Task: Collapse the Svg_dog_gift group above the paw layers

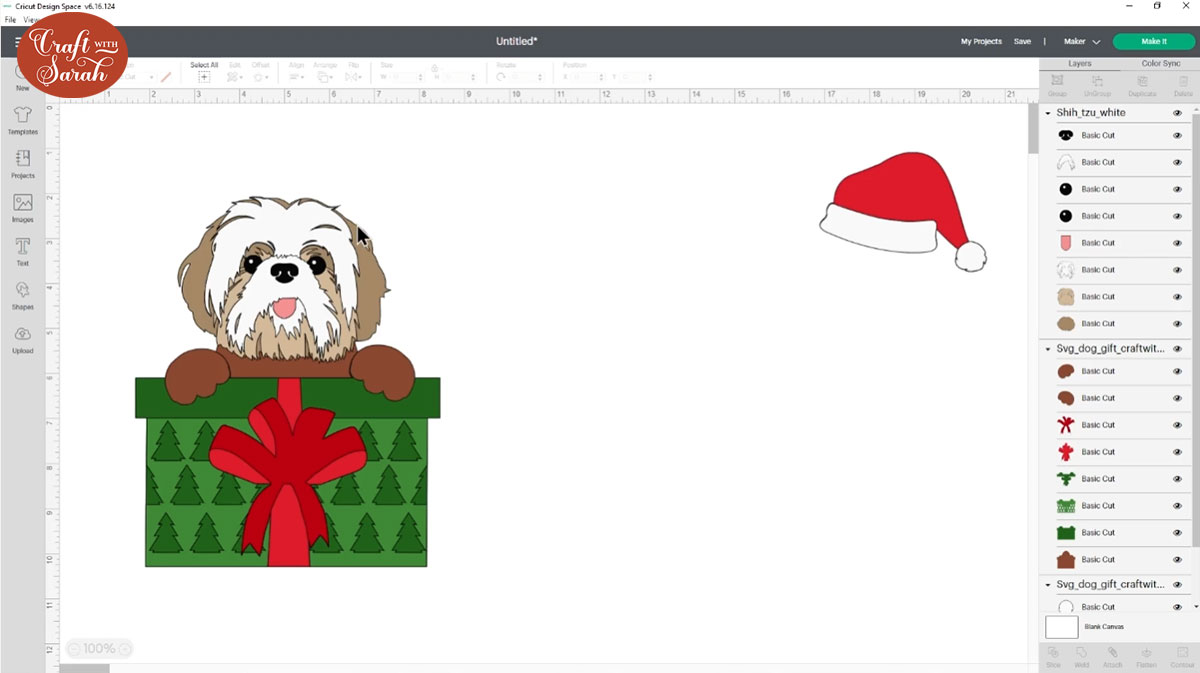Action: click(x=1048, y=349)
